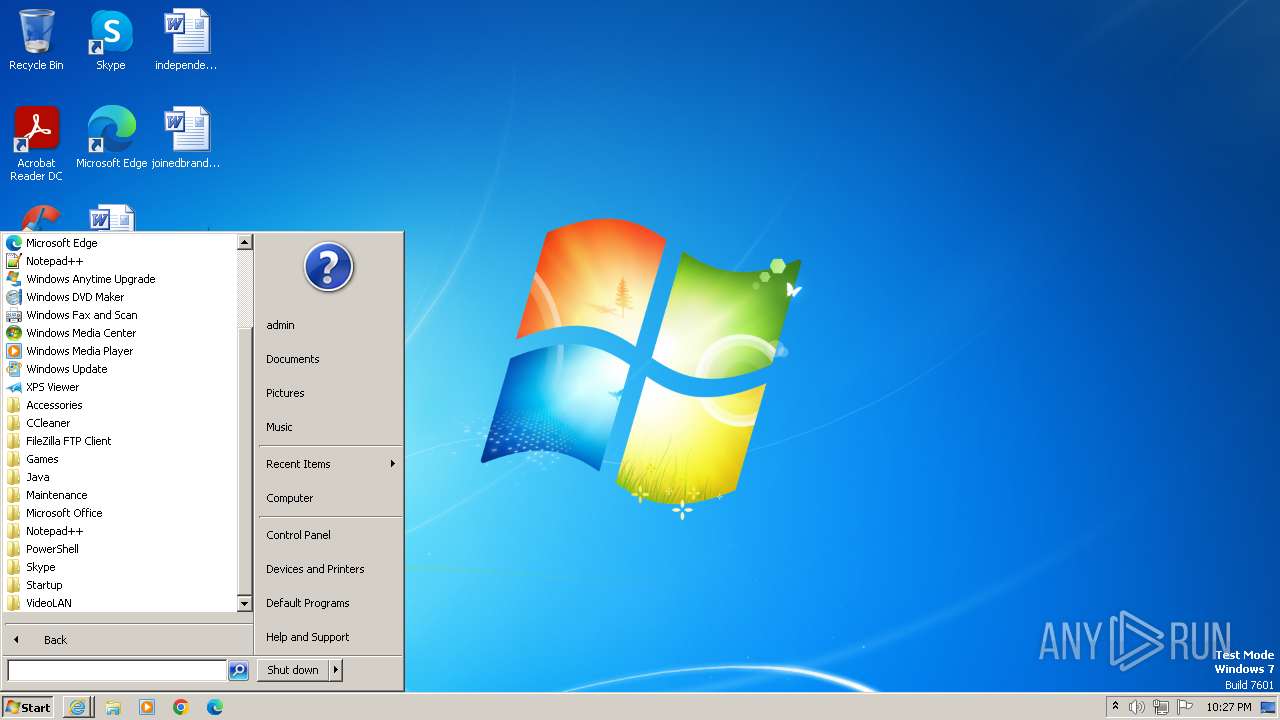The width and height of the screenshot is (1280, 720).
Task: Expand the Microsoft Office folder
Action: (120, 513)
